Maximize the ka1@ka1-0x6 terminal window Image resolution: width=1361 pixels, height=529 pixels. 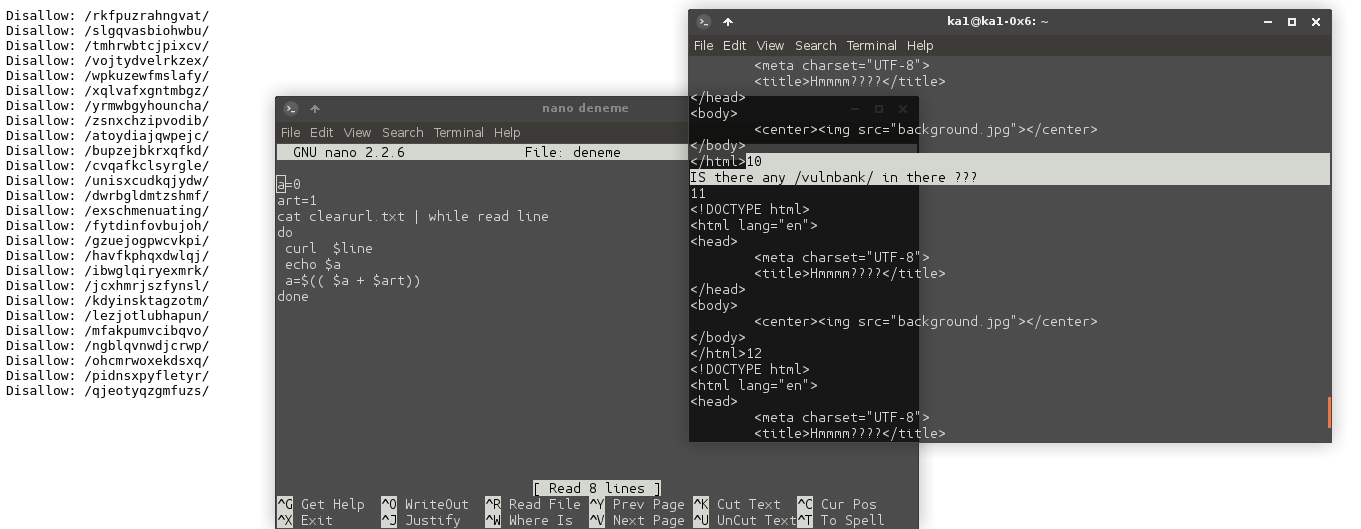tap(1292, 22)
